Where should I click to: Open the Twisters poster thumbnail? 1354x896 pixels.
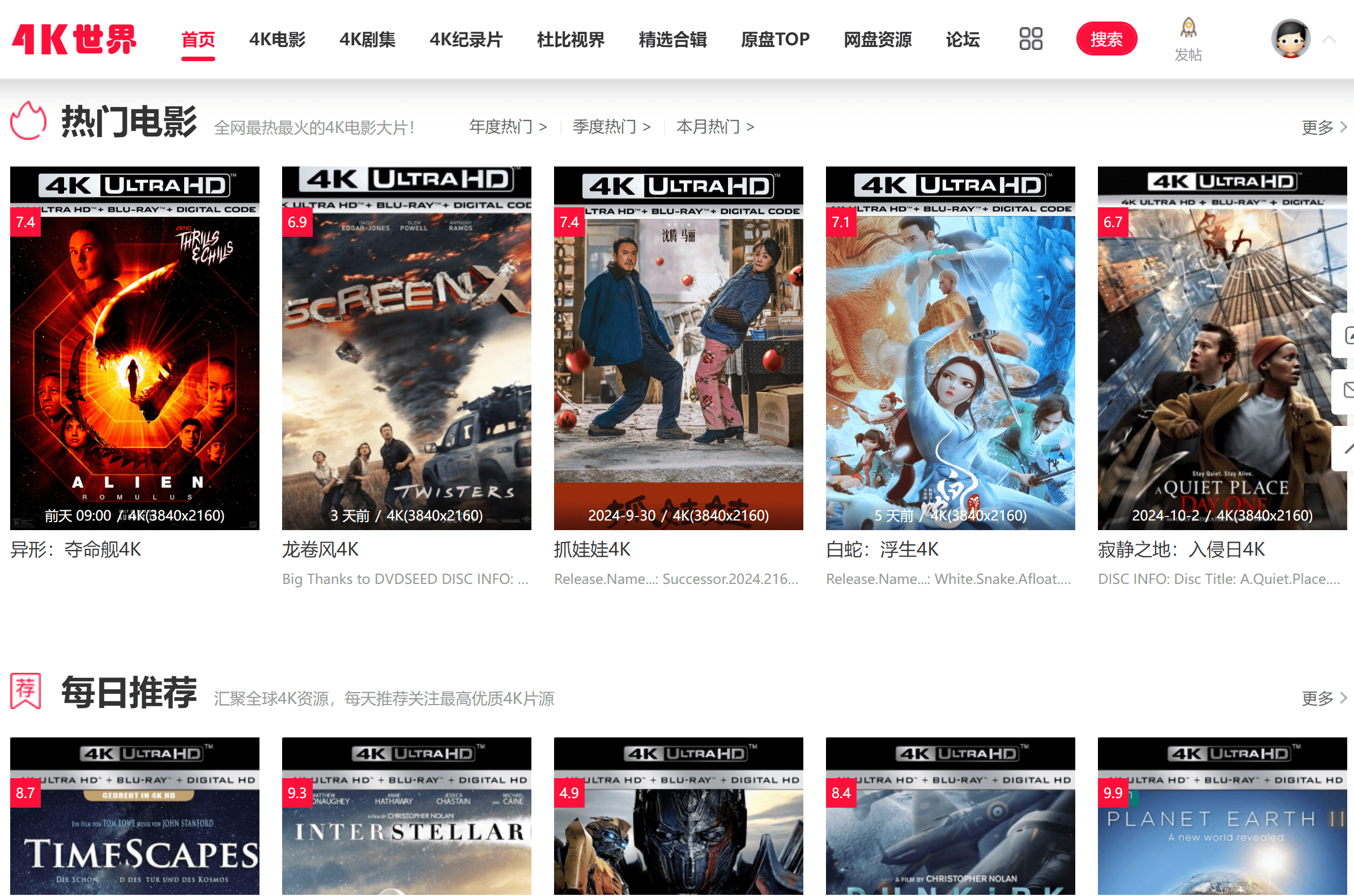406,348
